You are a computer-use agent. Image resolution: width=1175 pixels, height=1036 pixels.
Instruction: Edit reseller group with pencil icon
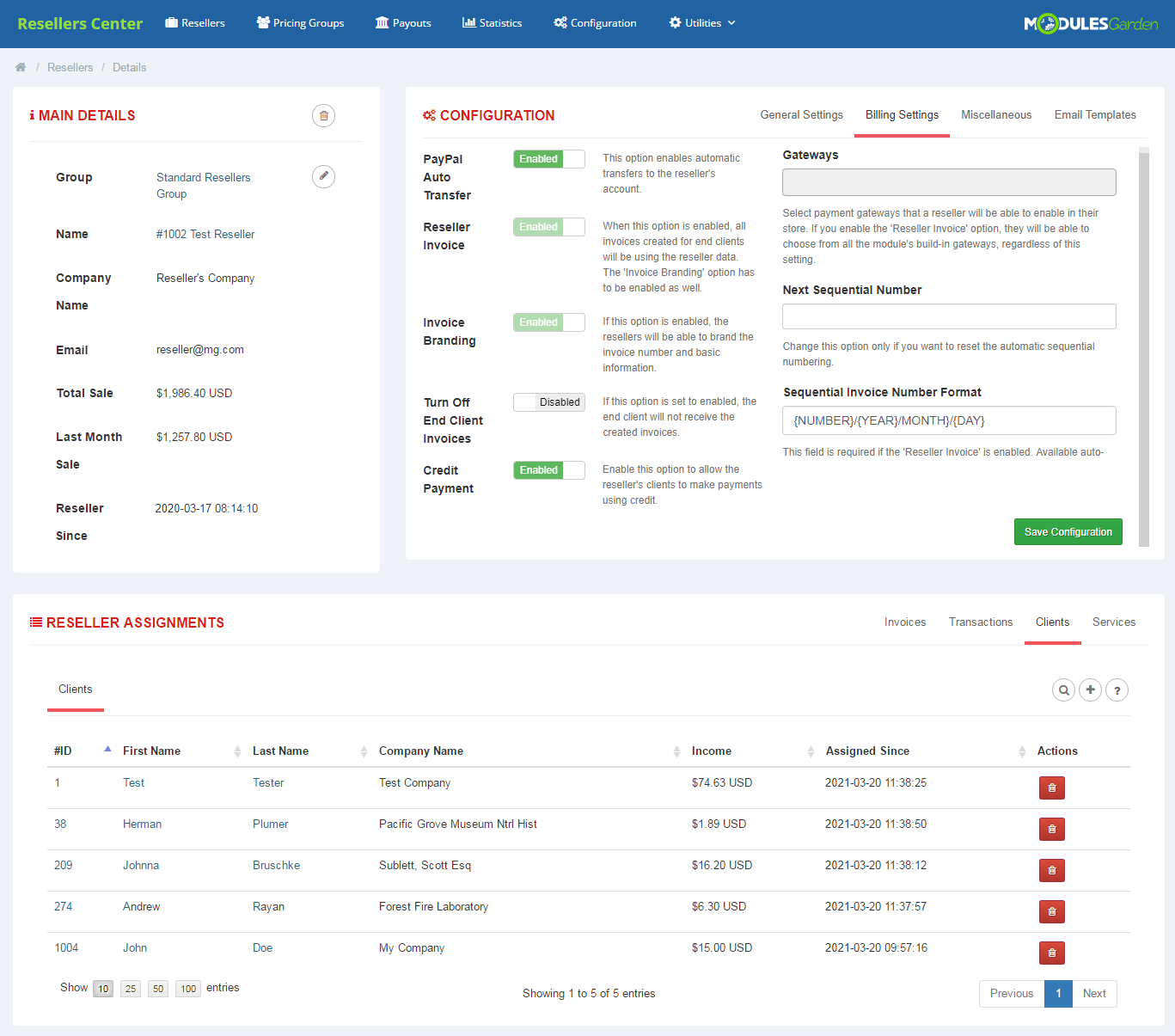(323, 176)
